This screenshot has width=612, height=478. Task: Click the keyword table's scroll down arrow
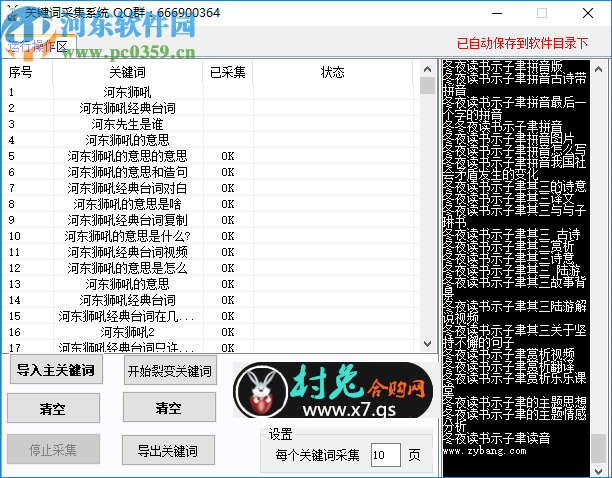tap(427, 344)
